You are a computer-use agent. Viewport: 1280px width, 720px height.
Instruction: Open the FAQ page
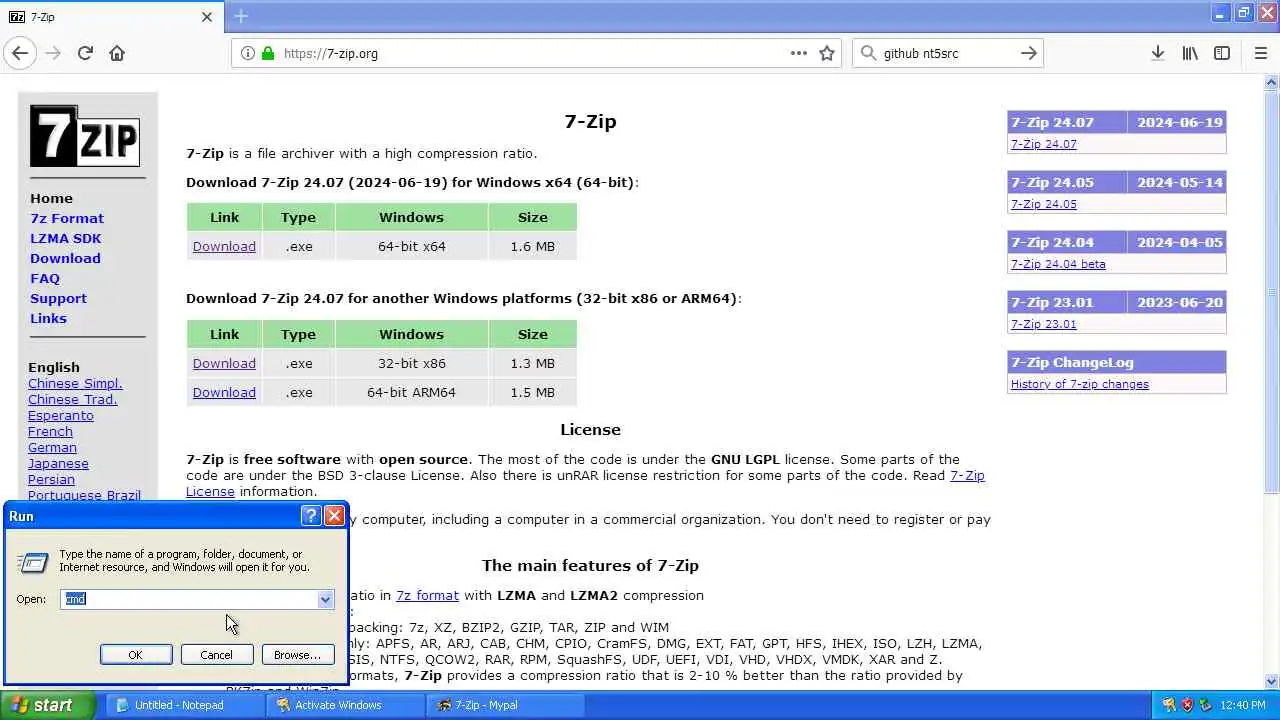tap(45, 278)
